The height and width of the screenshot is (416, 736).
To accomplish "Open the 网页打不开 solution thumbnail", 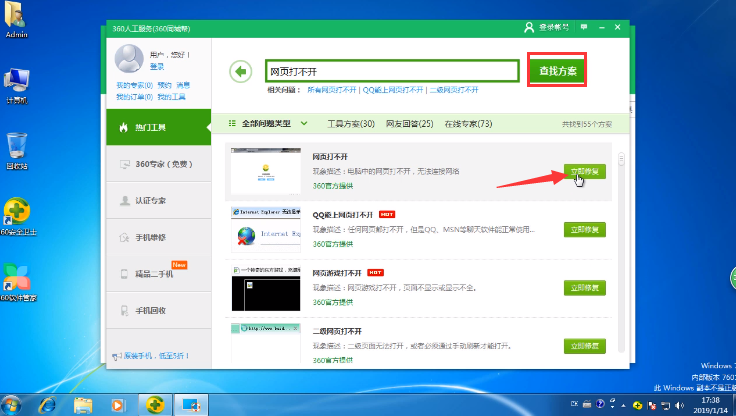I will point(266,171).
